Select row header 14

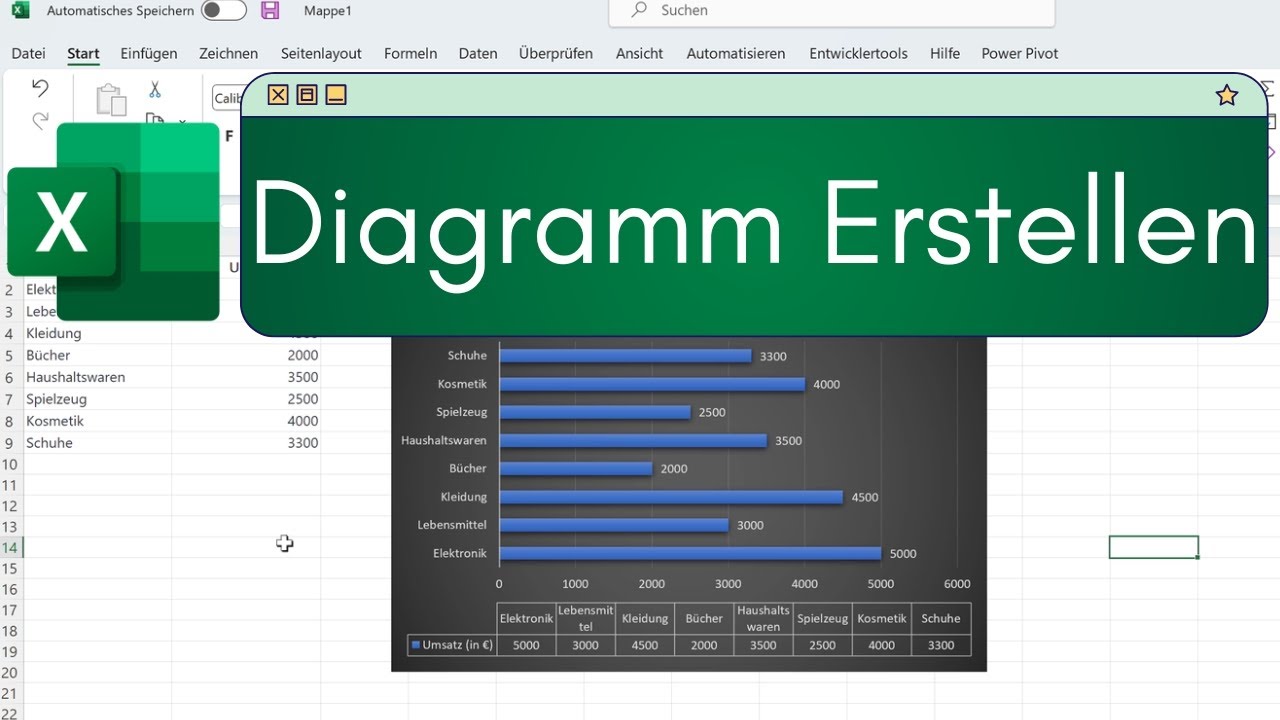tap(11, 547)
